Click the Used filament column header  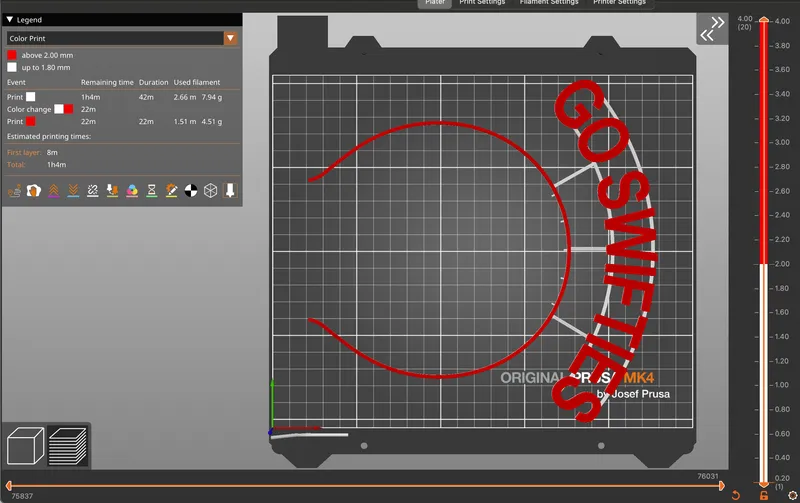click(196, 82)
